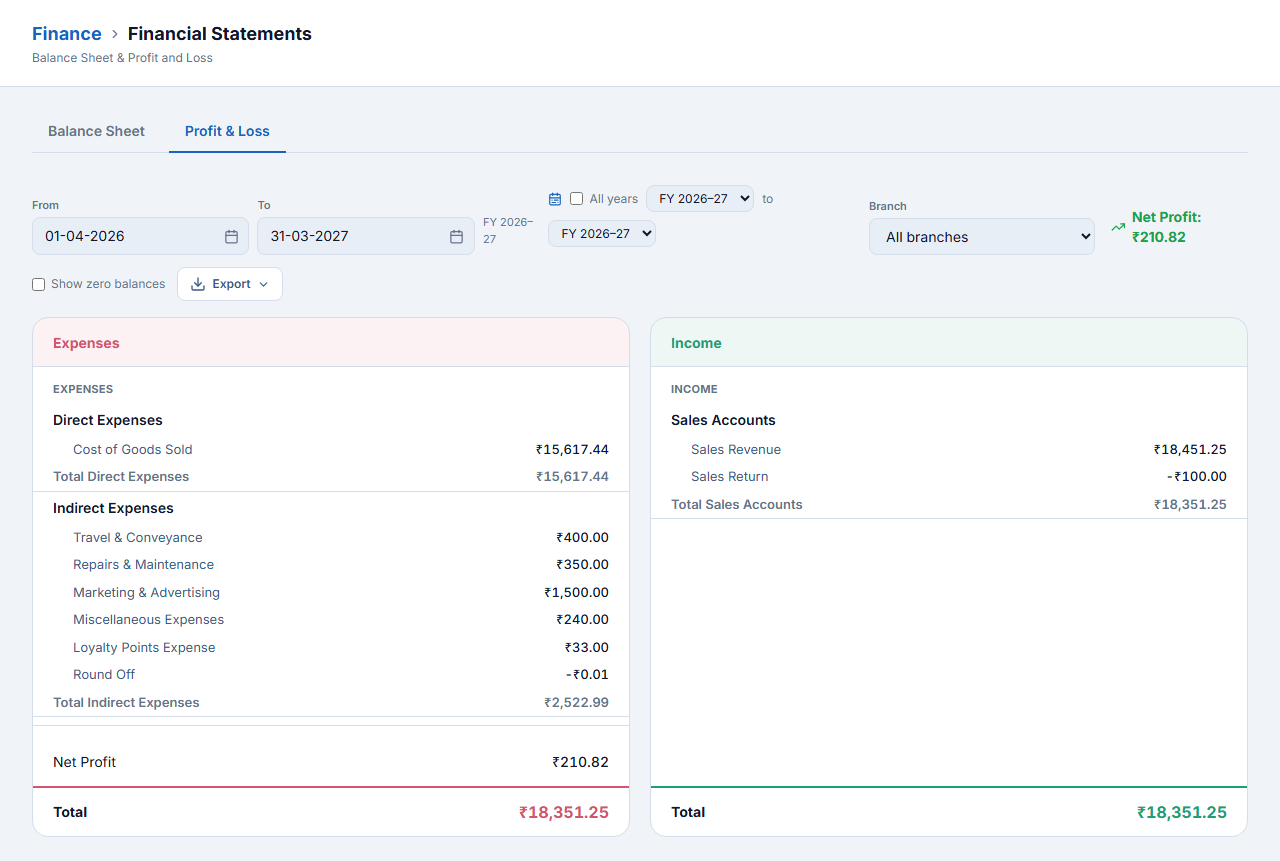Click the blue calendar icon beside All years
Screen dimensions: 1280x861
555,199
